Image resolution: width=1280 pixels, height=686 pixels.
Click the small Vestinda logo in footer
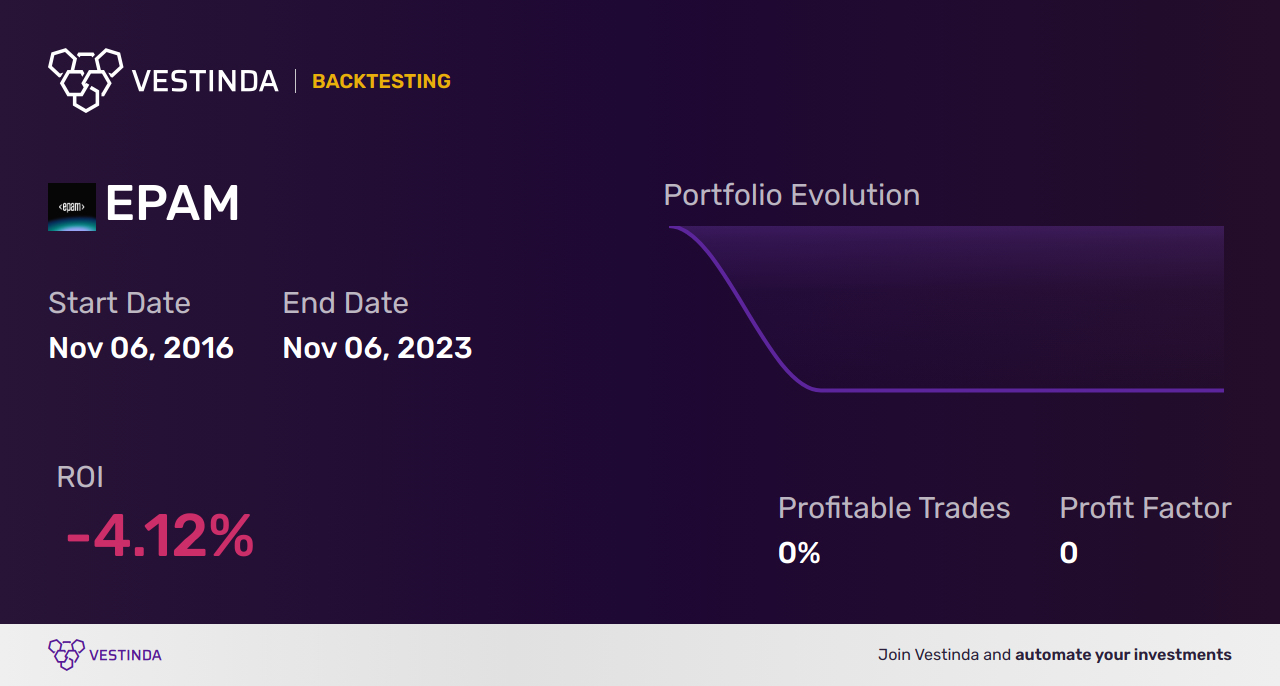pyautogui.click(x=65, y=655)
